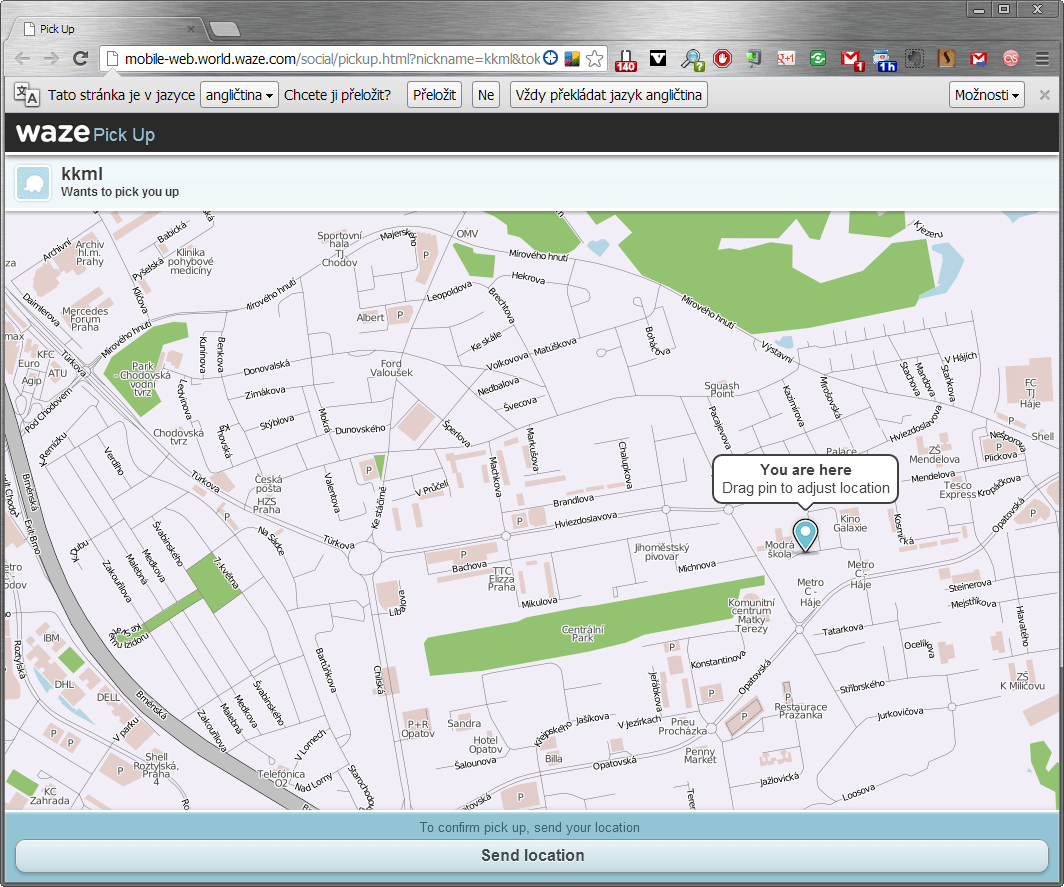Open the green monitor extension icon
This screenshot has width=1064, height=887.
(x=753, y=58)
